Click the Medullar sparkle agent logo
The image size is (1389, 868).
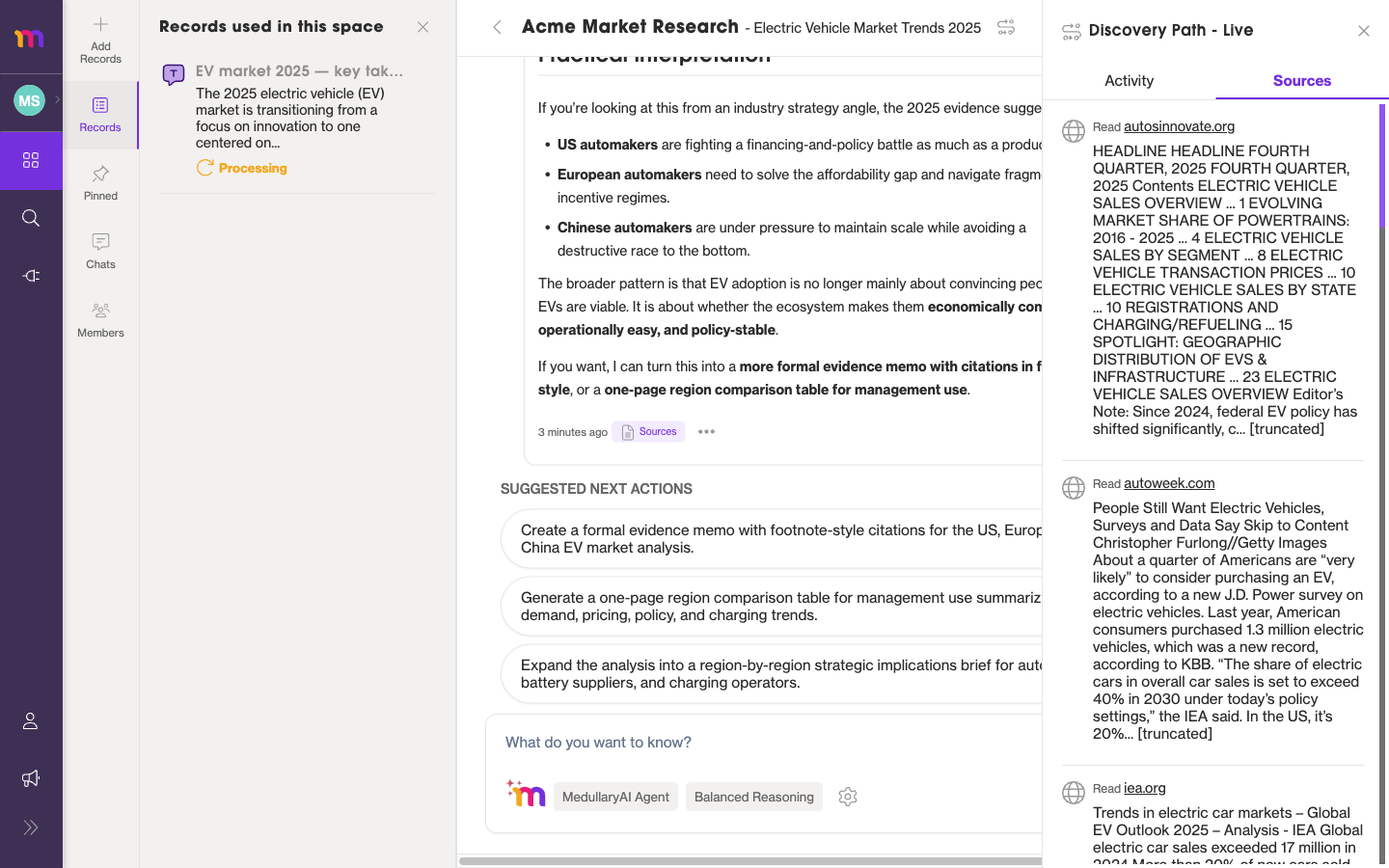(x=526, y=794)
